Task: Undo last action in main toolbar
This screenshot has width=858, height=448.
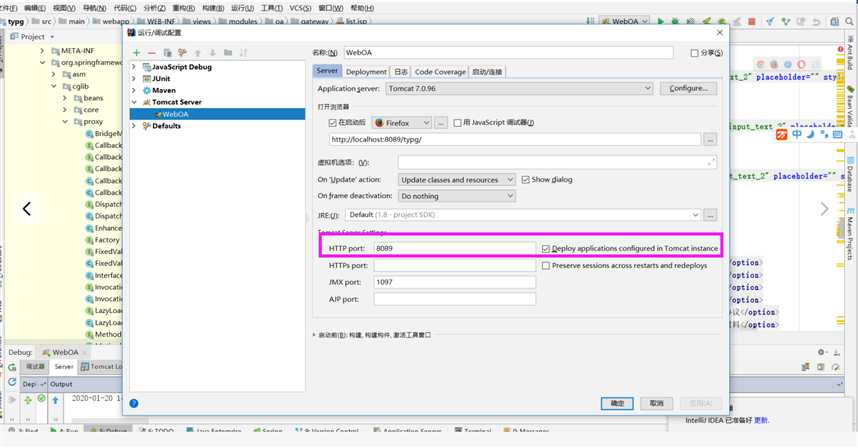Action: tap(816, 21)
